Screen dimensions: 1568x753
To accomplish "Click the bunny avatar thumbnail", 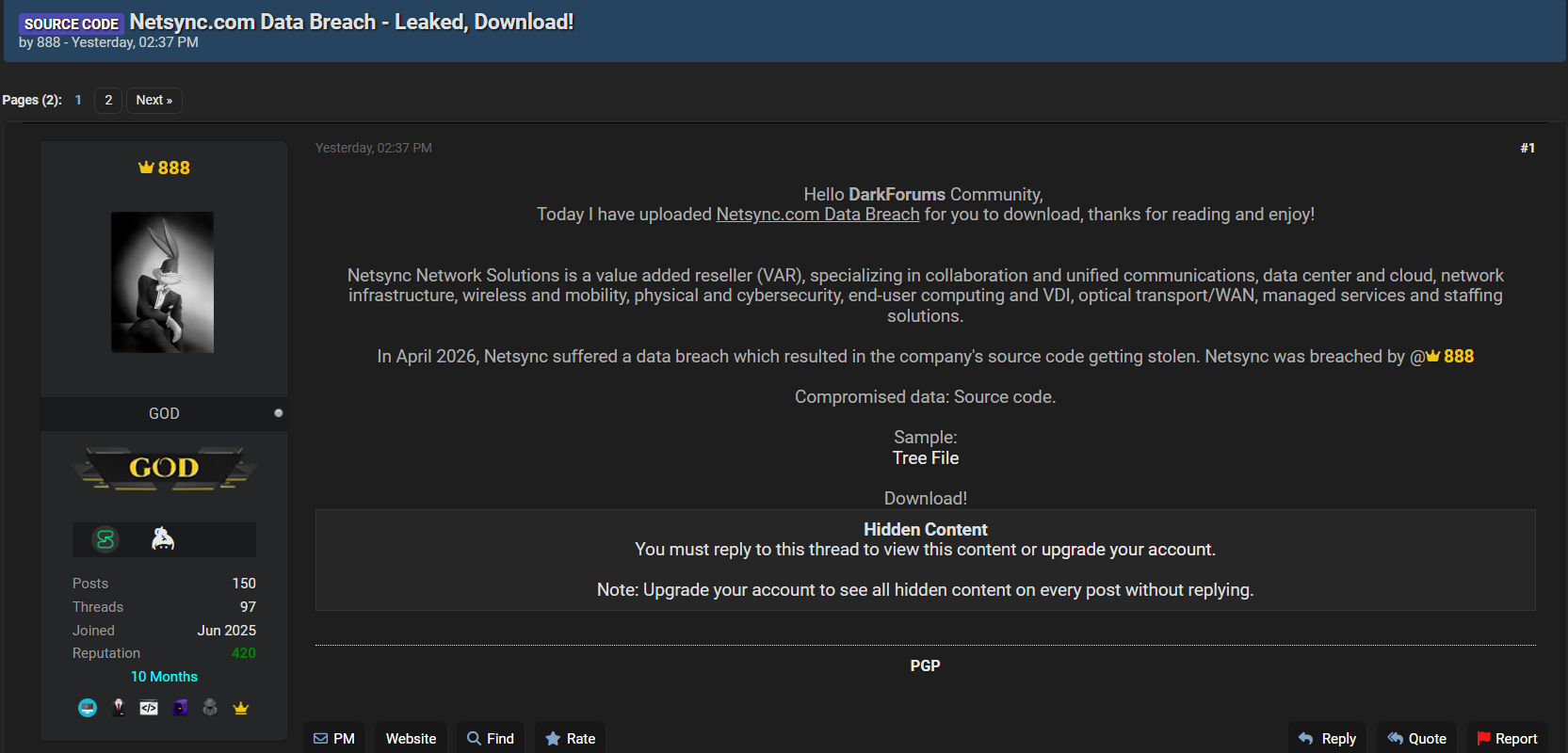I will [x=162, y=282].
